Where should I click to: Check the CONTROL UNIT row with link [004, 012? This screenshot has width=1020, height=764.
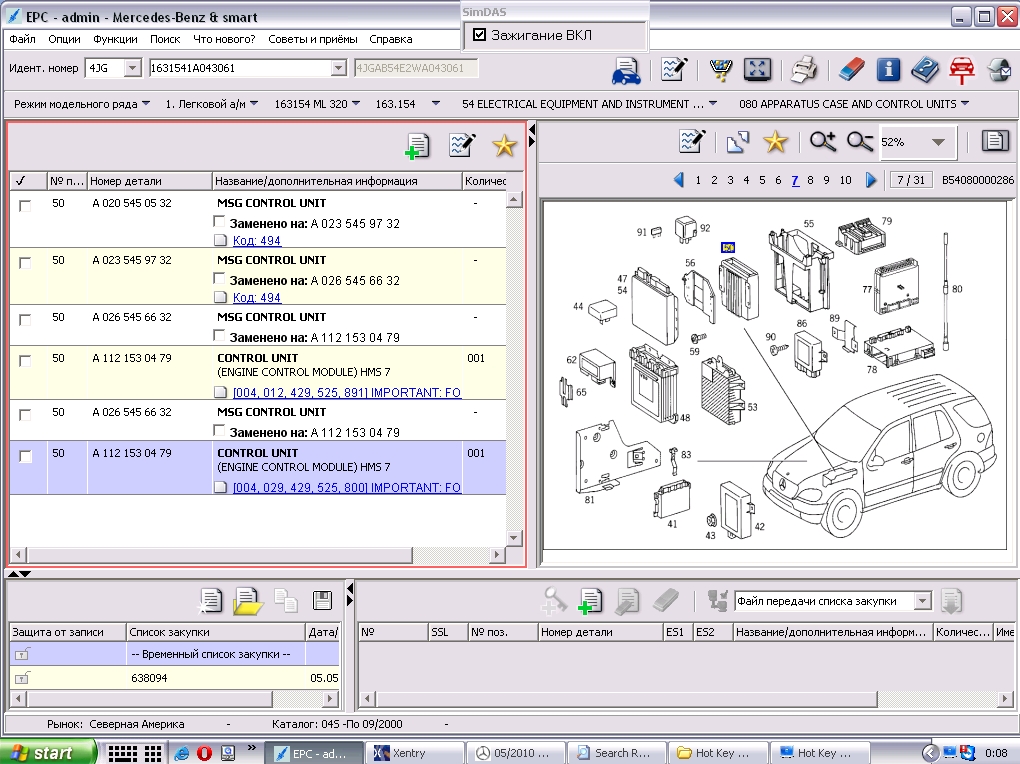(x=25, y=361)
